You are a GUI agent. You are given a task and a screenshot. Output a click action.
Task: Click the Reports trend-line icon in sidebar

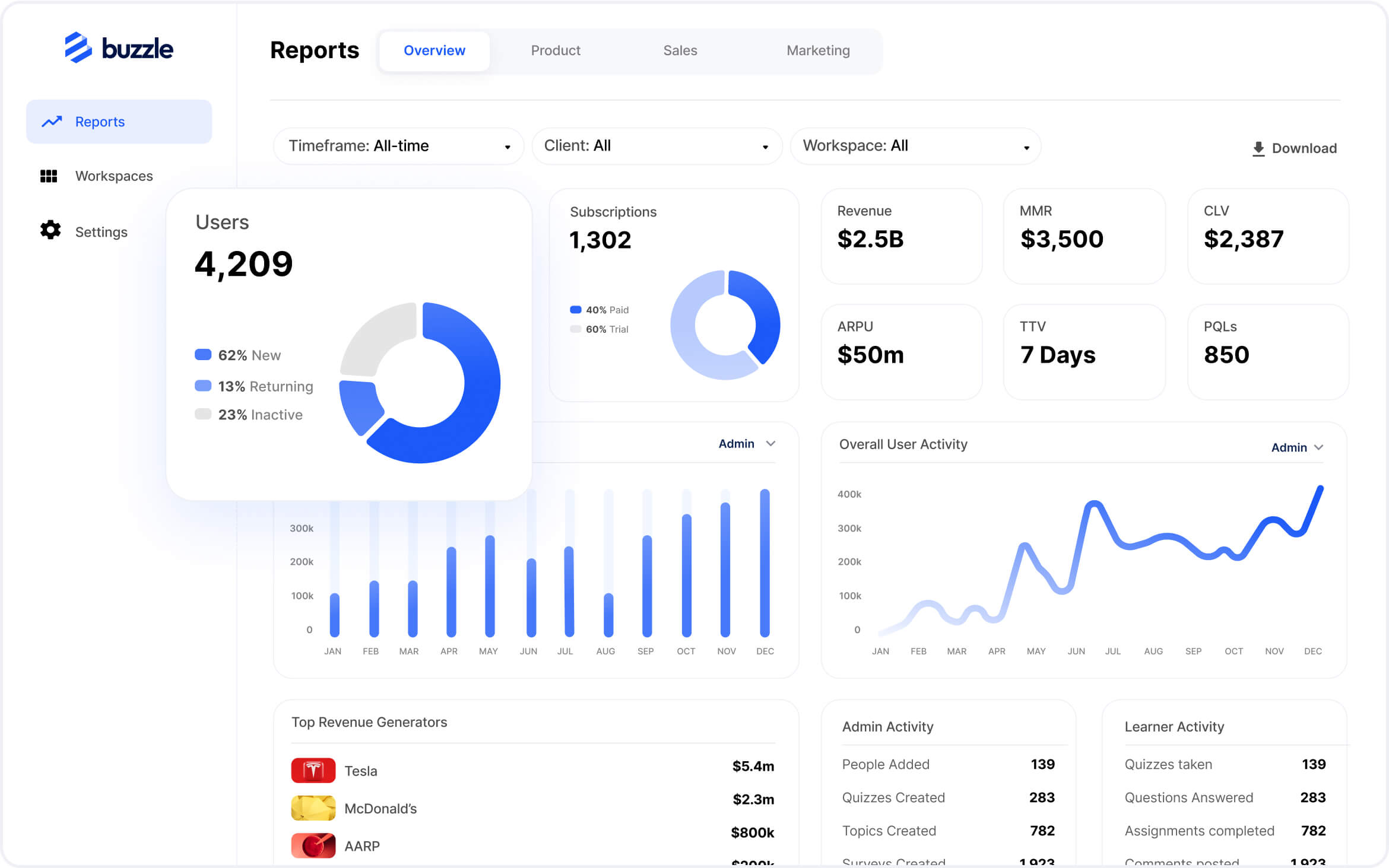pos(52,122)
